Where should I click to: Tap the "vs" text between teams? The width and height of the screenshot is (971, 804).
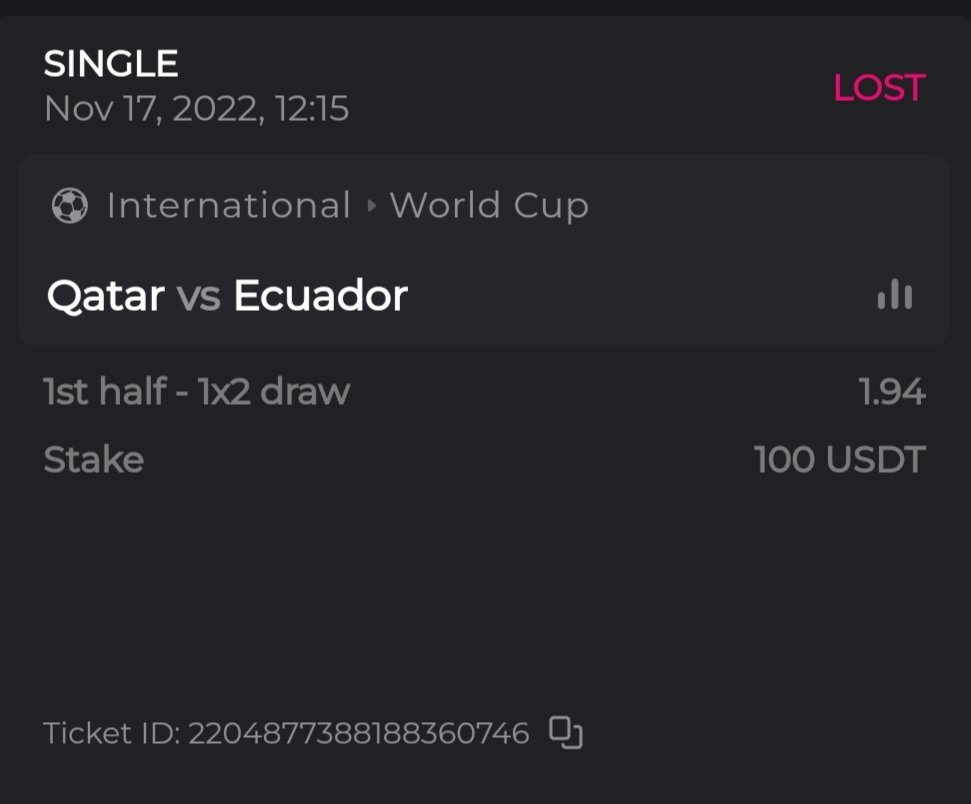198,296
